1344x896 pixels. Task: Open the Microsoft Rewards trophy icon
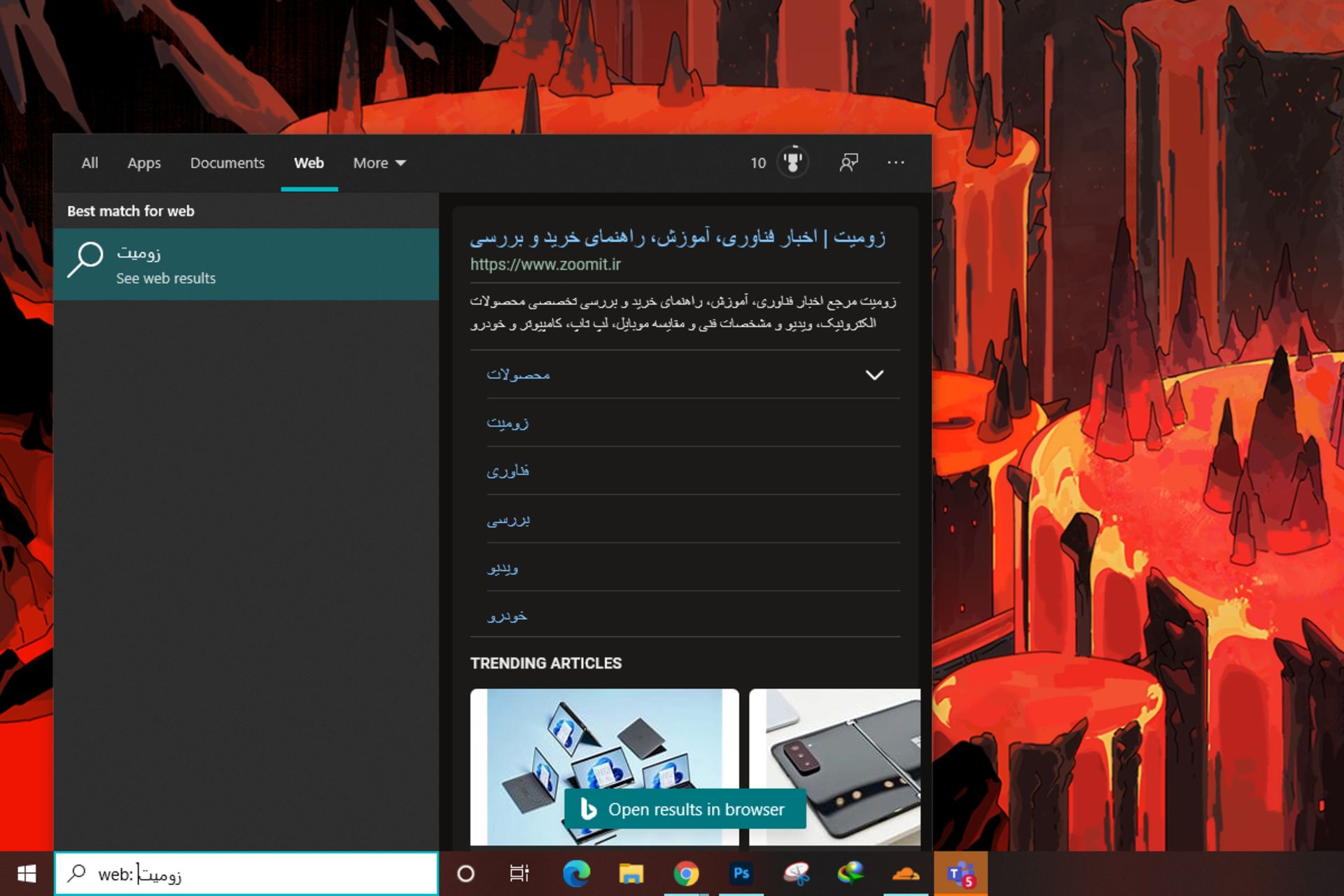coord(792,162)
